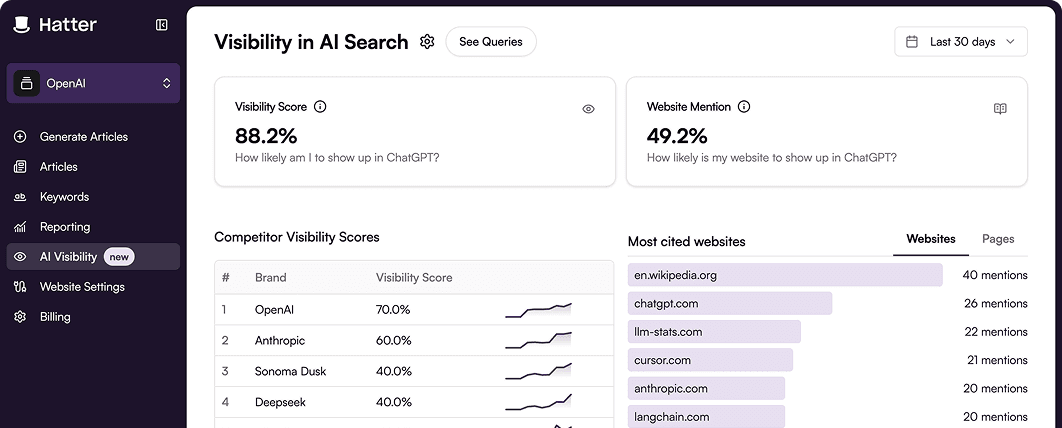
Task: Click the Billing gear icon
Action: (x=20, y=316)
